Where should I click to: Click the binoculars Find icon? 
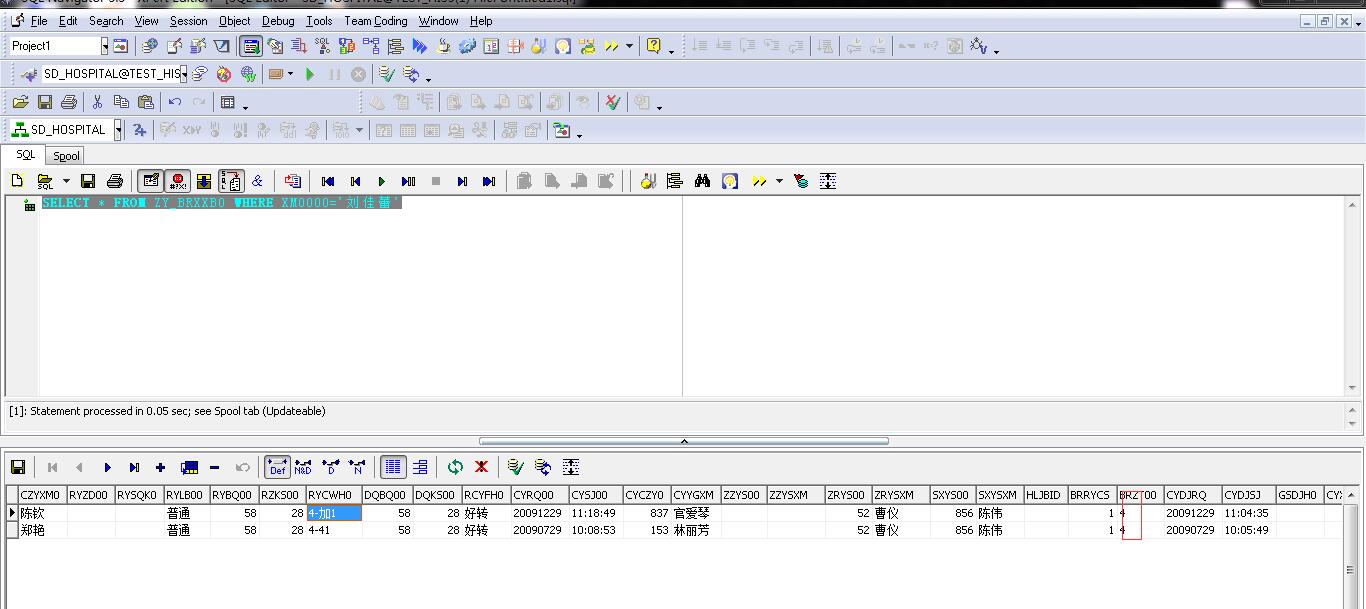702,181
